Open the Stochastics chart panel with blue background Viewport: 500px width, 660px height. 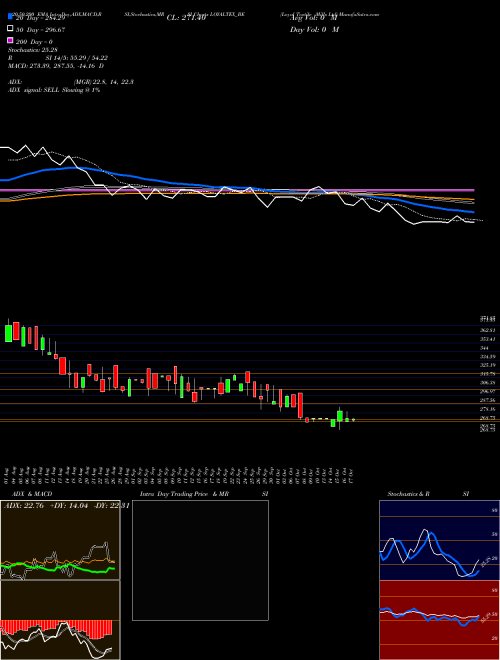coord(439,540)
